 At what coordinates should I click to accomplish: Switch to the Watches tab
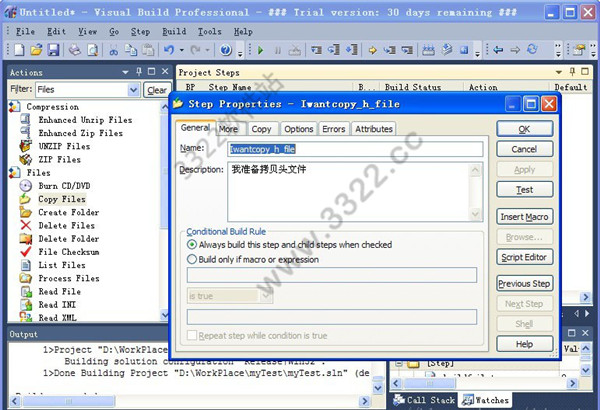(x=485, y=400)
